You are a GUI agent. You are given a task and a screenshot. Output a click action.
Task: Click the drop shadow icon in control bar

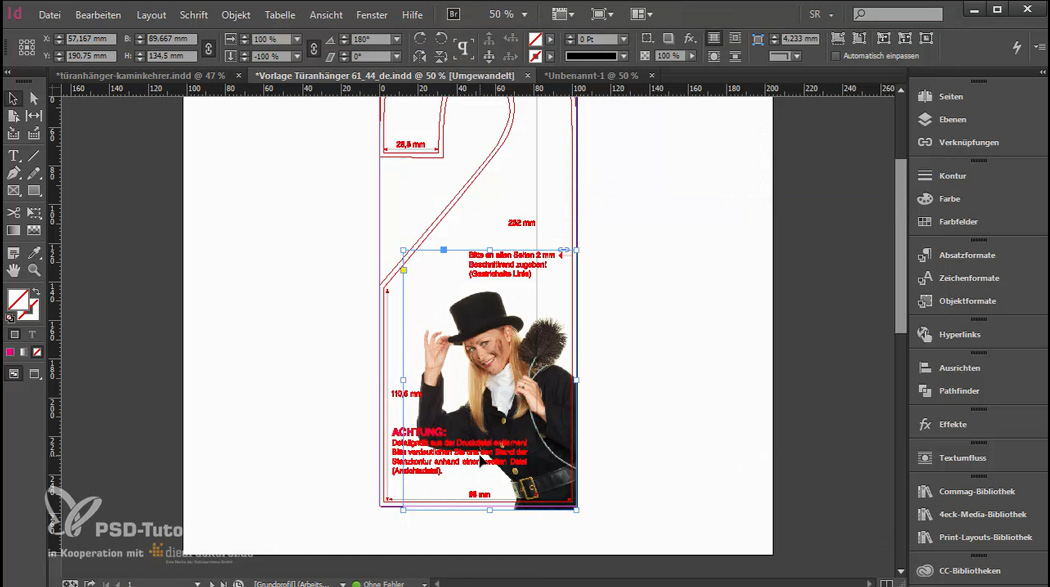point(668,38)
